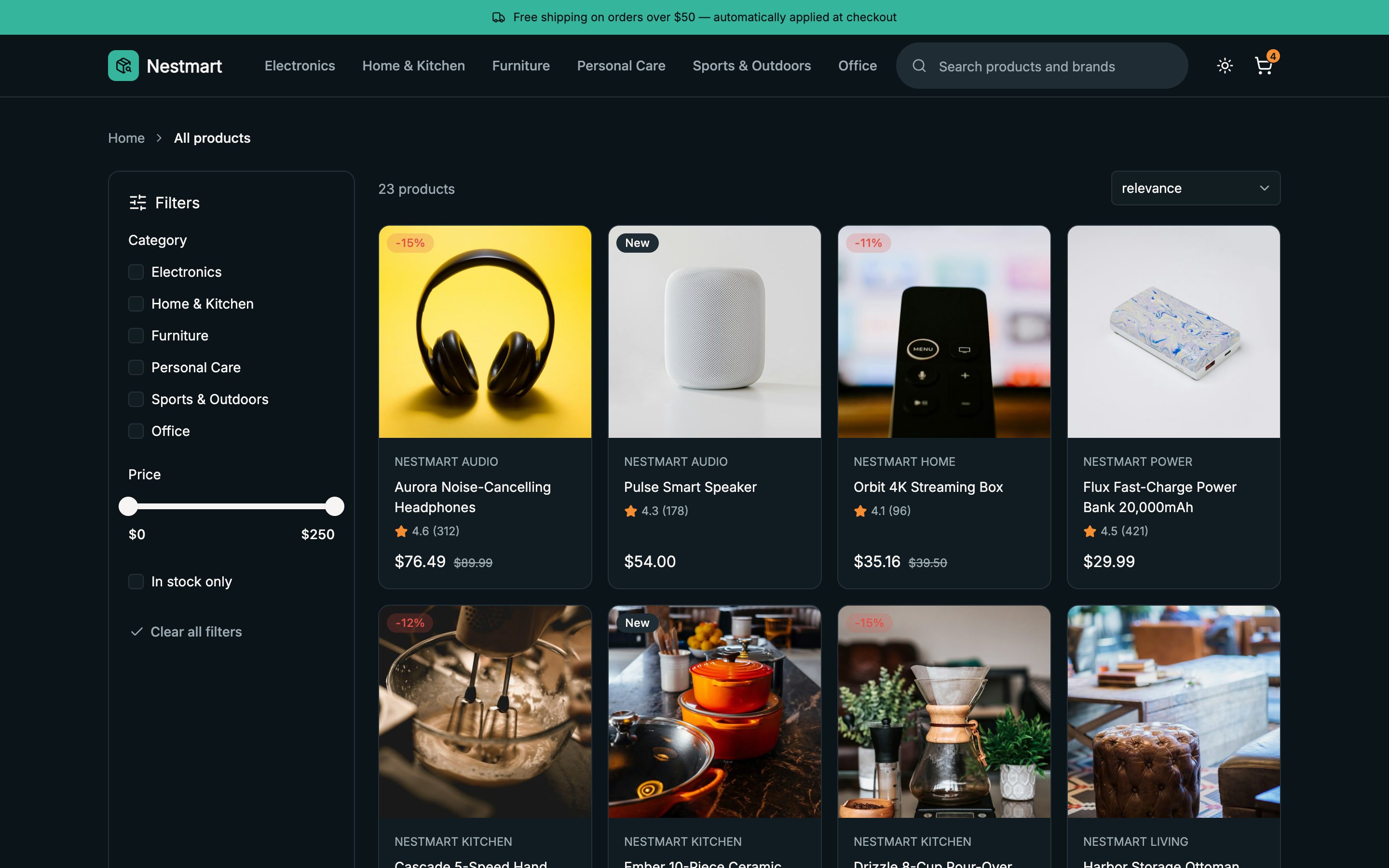Check the Home & Kitchen filter checkbox

[136, 304]
